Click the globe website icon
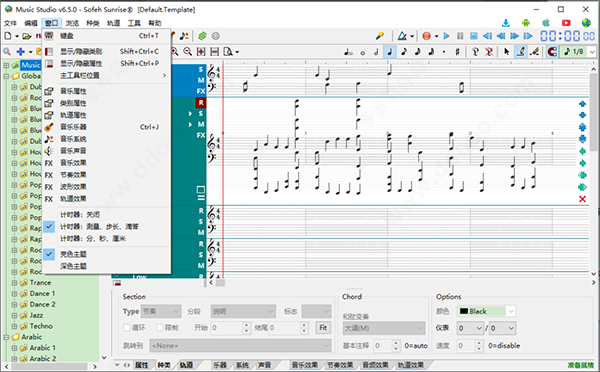This screenshot has height=372, width=600. point(586,23)
